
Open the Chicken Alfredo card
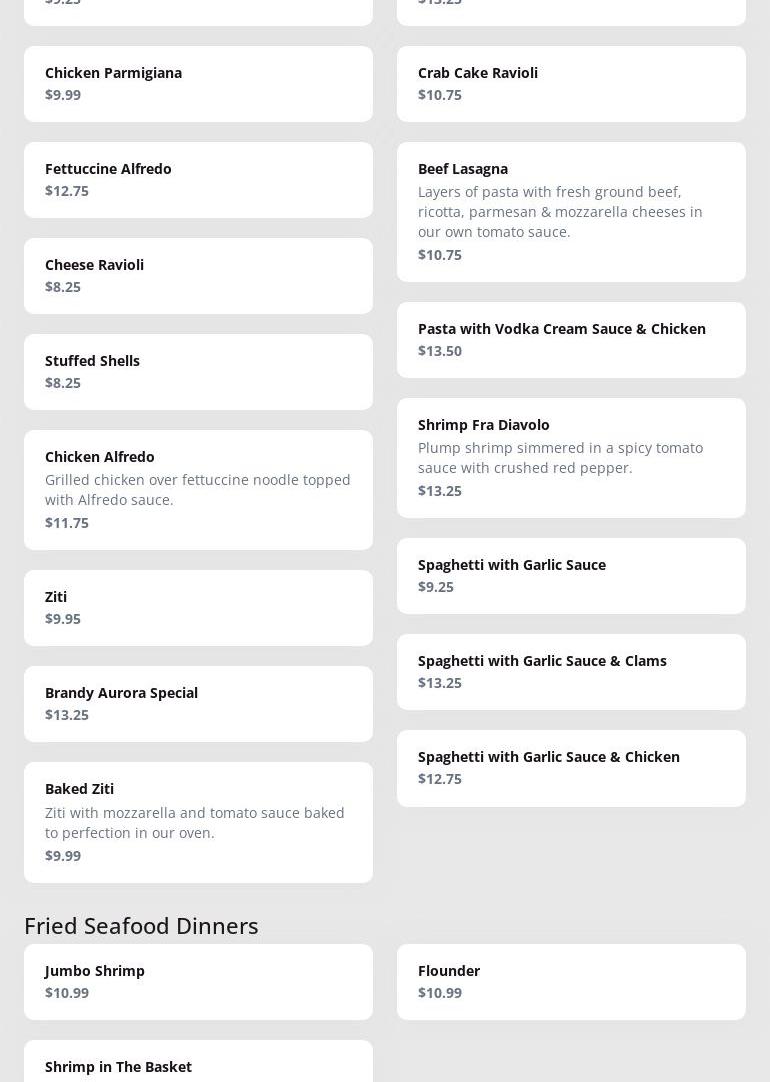pos(198,490)
